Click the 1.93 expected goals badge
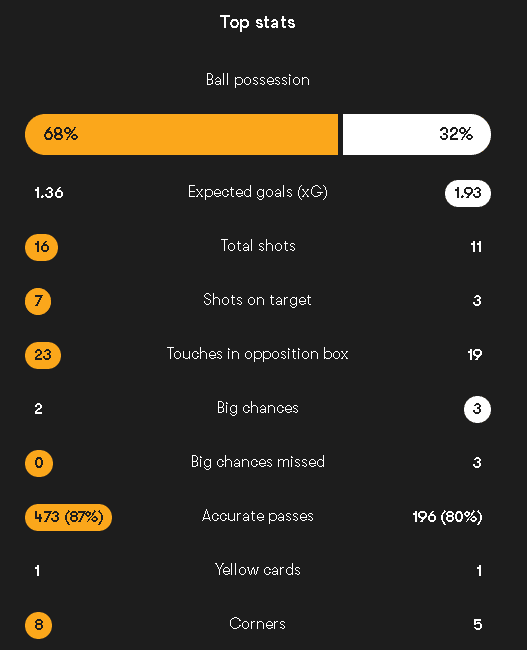The height and width of the screenshot is (650, 527). click(x=468, y=193)
